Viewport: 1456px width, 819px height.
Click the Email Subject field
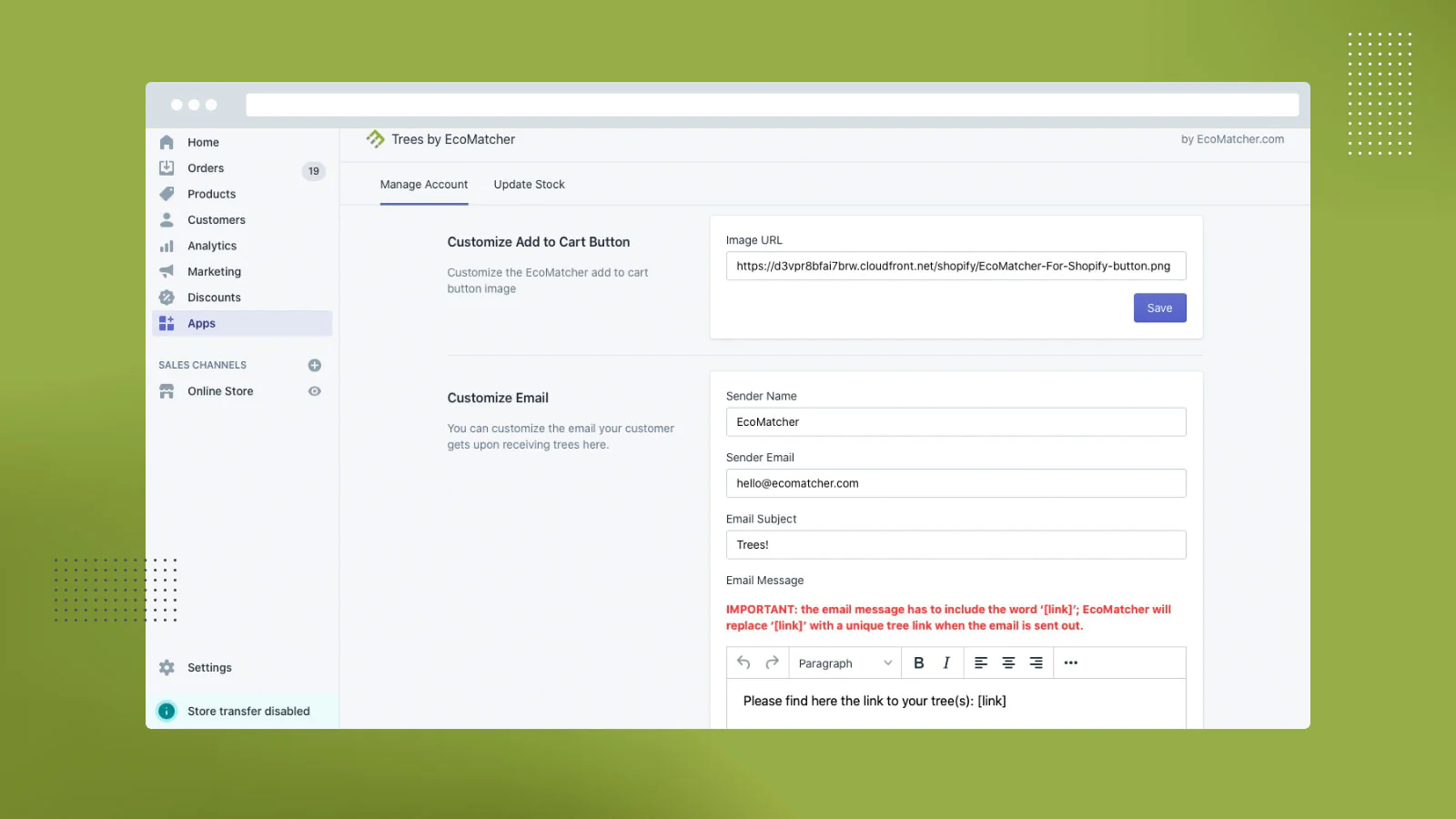[955, 545]
